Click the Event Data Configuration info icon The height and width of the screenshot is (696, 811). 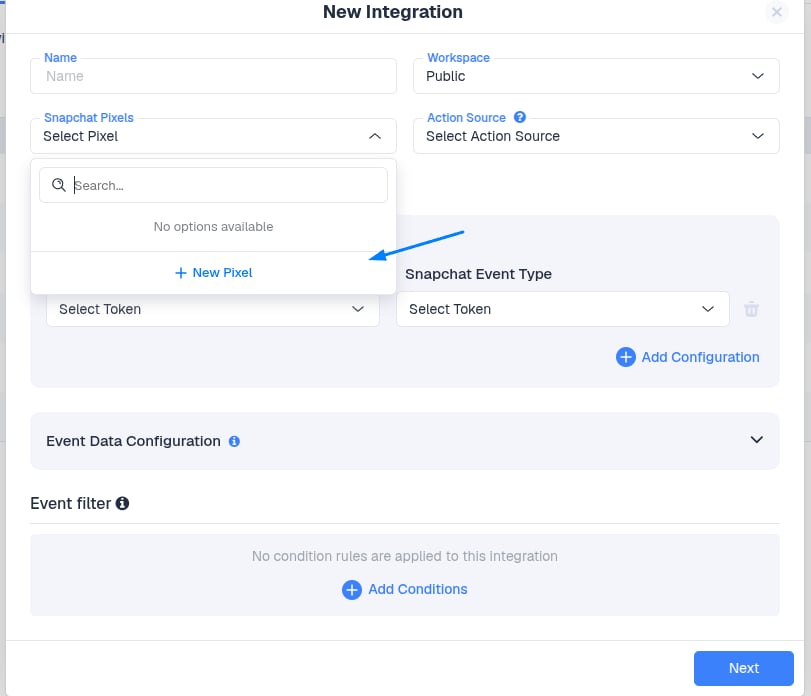click(234, 441)
